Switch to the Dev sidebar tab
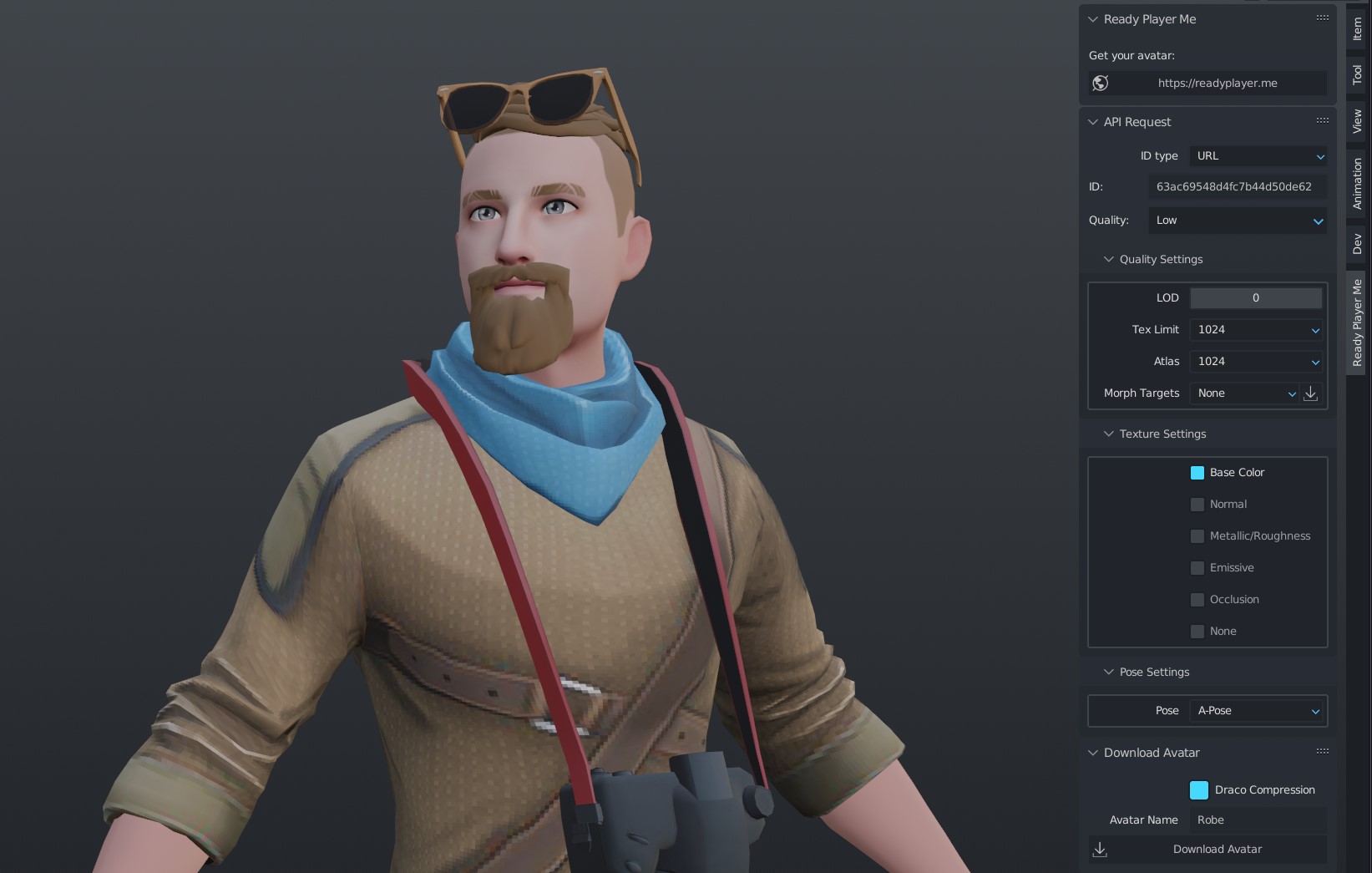This screenshot has width=1372, height=873. point(1357,244)
